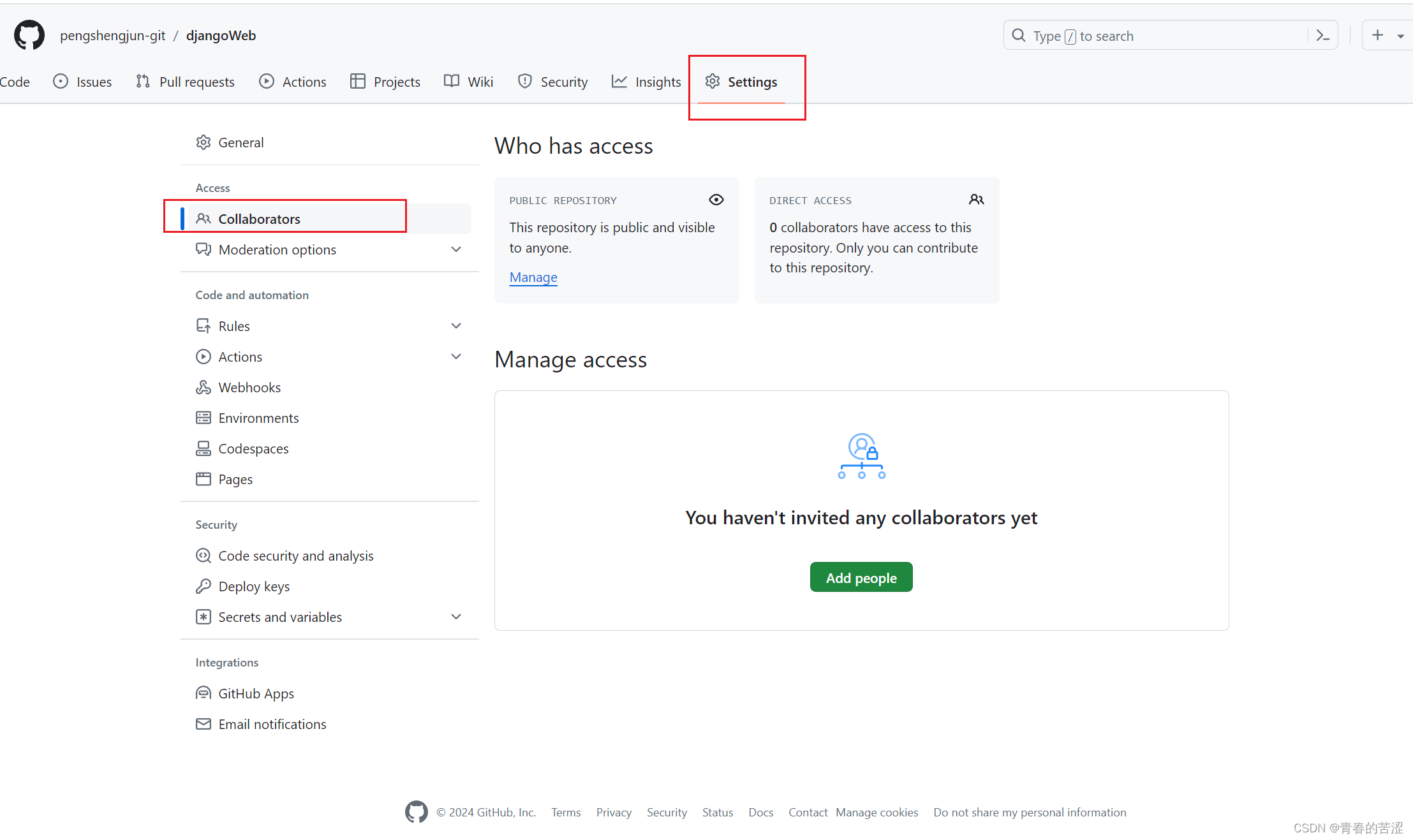Click the plus create-new icon
This screenshot has width=1413, height=840.
pyautogui.click(x=1377, y=36)
